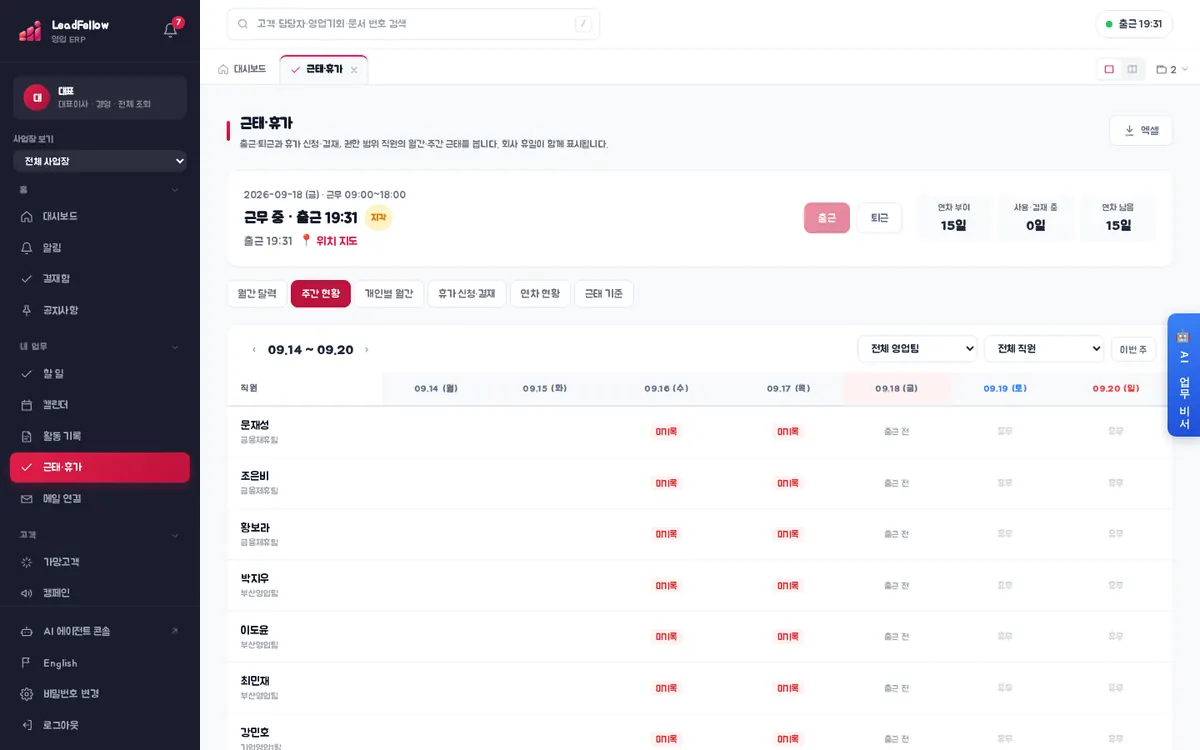
Task: Switch to split-pane layout view
Action: (1132, 69)
